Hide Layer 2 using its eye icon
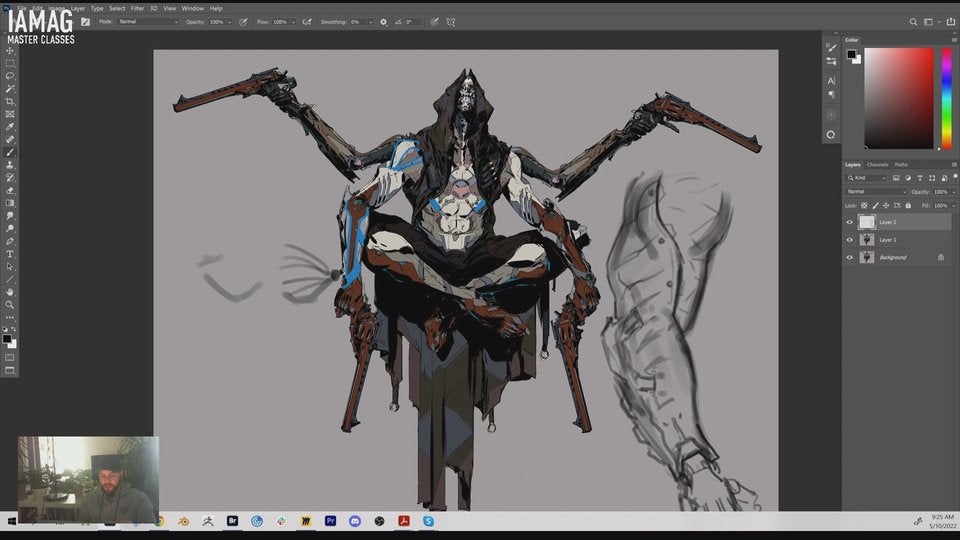960x540 pixels. (850, 222)
